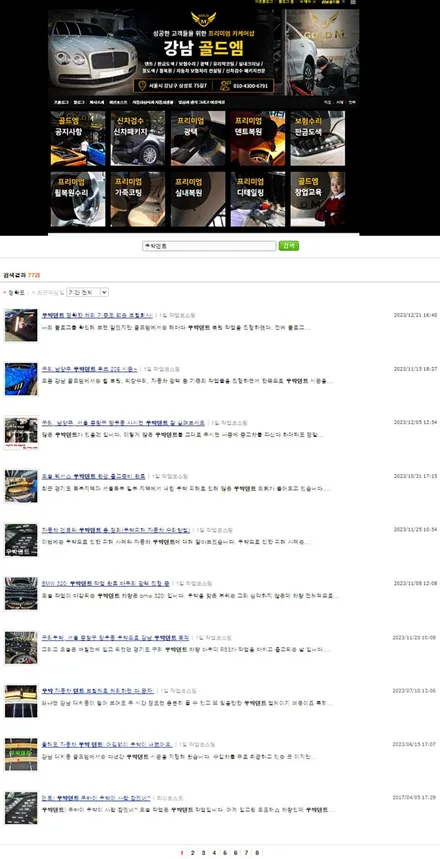Open the post title dated 2023/06/15 17:07
The image size is (440, 859).
[x=107, y=745]
